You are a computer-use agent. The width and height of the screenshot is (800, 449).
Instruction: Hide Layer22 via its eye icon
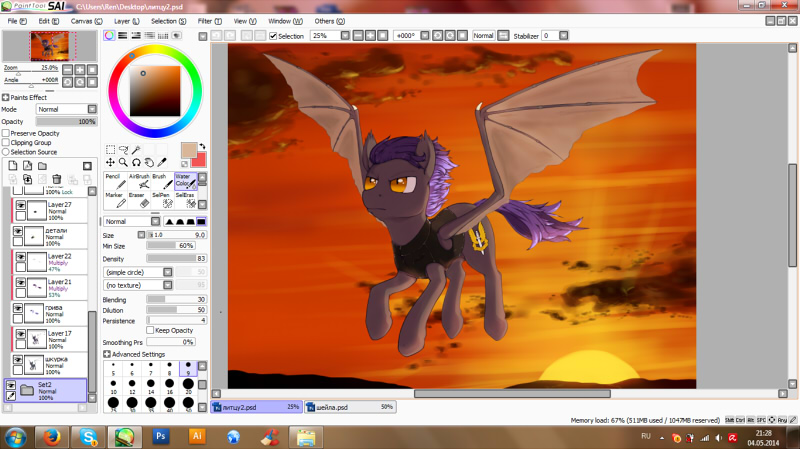point(20,257)
